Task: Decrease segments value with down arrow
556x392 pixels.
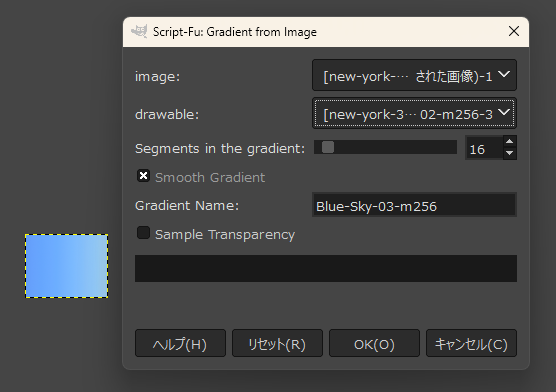Action: coord(510,153)
